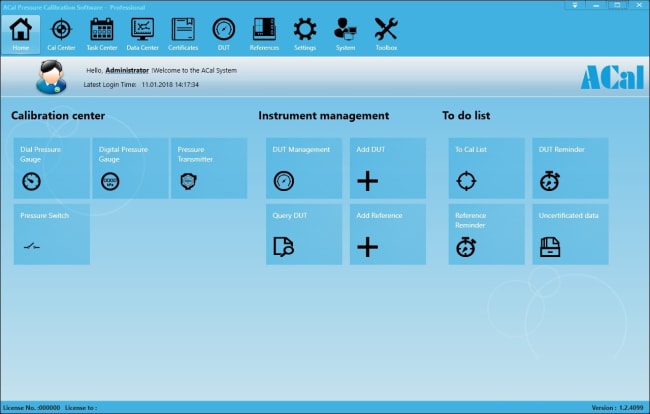Image resolution: width=650 pixels, height=414 pixels.
Task: Open the Cal Center toolbar icon
Action: tap(61, 34)
